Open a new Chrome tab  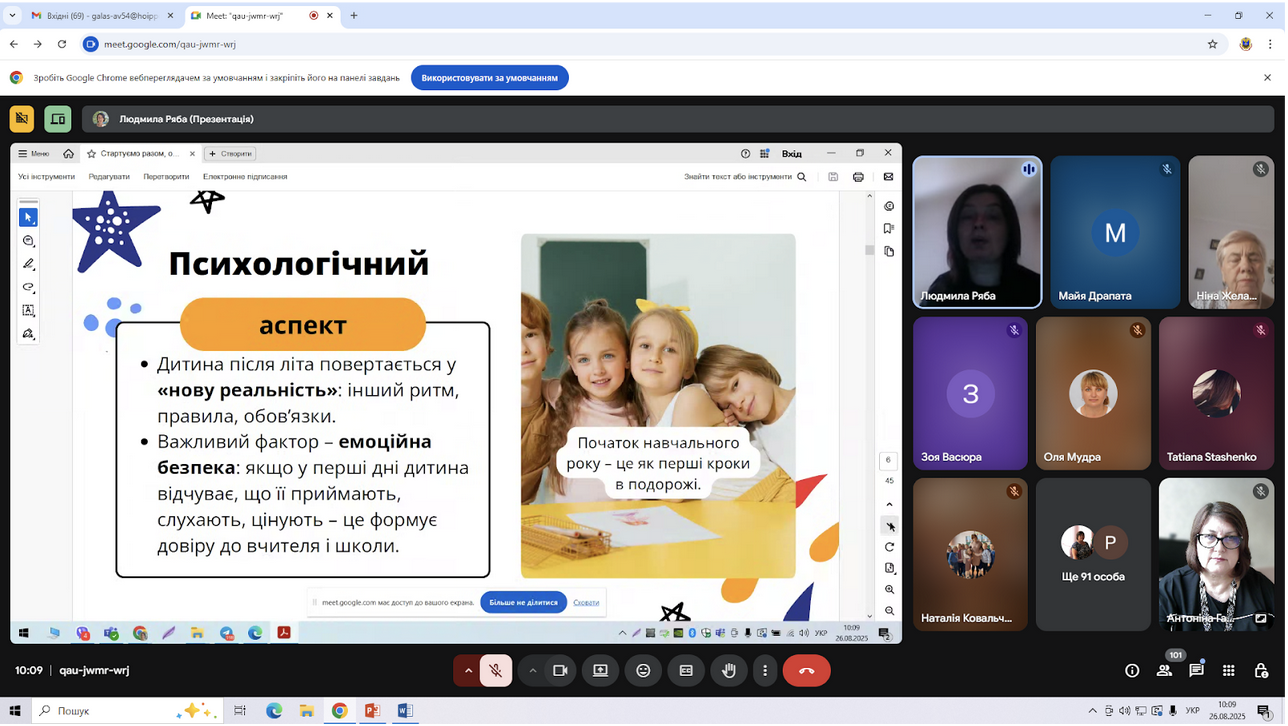click(x=354, y=16)
